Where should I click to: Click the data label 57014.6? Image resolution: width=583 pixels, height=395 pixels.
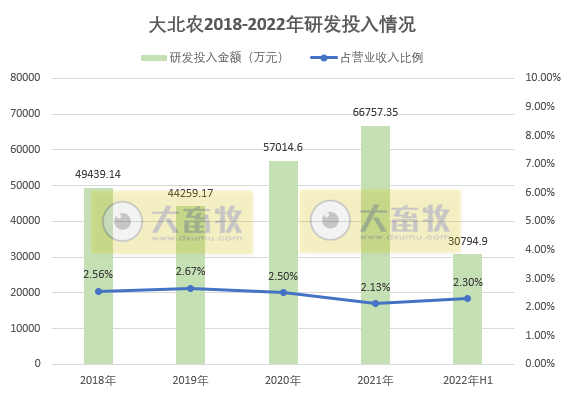pyautogui.click(x=283, y=147)
